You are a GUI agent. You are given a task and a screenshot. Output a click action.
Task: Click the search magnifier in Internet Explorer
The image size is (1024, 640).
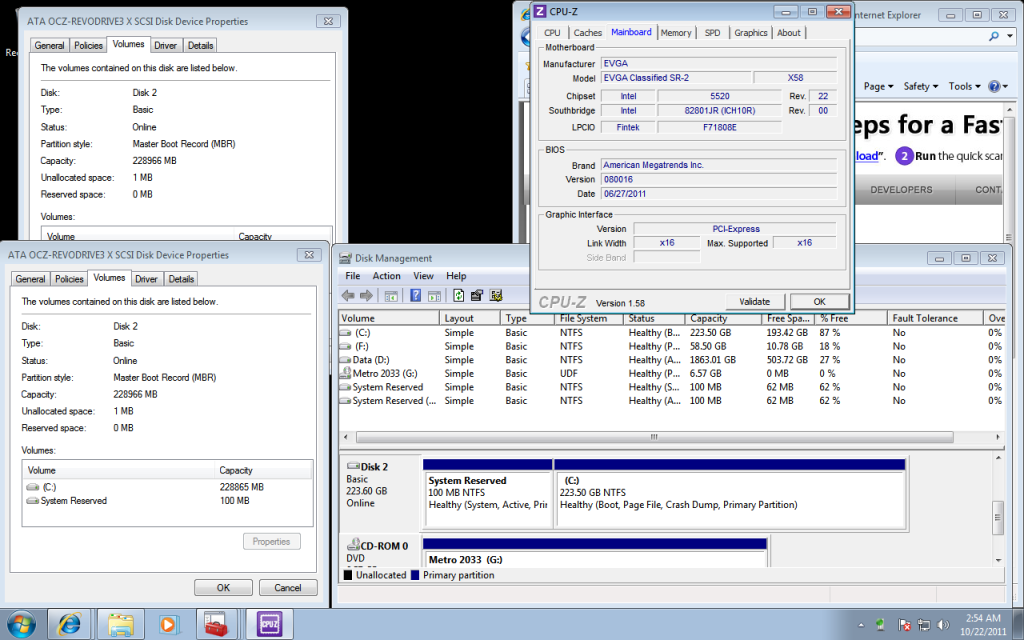click(x=995, y=35)
